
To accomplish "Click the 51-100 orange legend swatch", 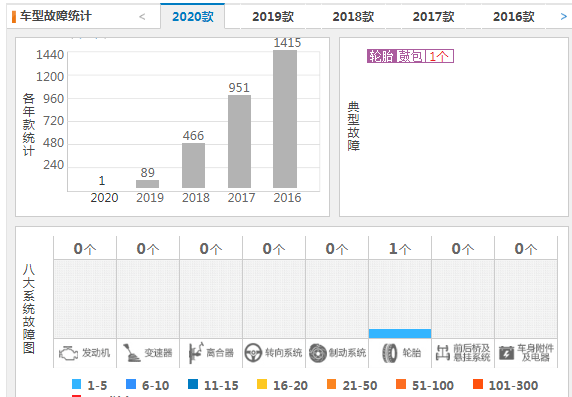I will tap(401, 384).
